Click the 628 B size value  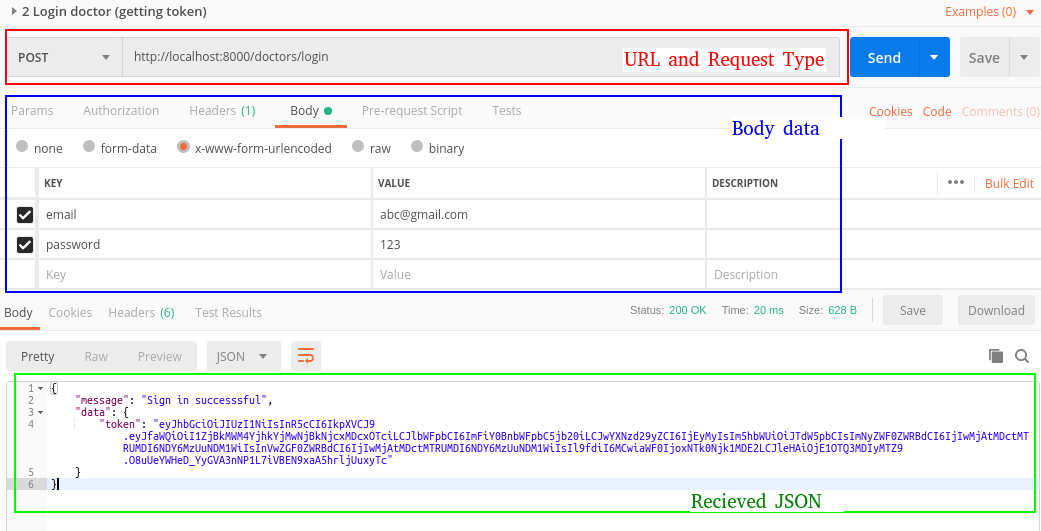coord(842,310)
